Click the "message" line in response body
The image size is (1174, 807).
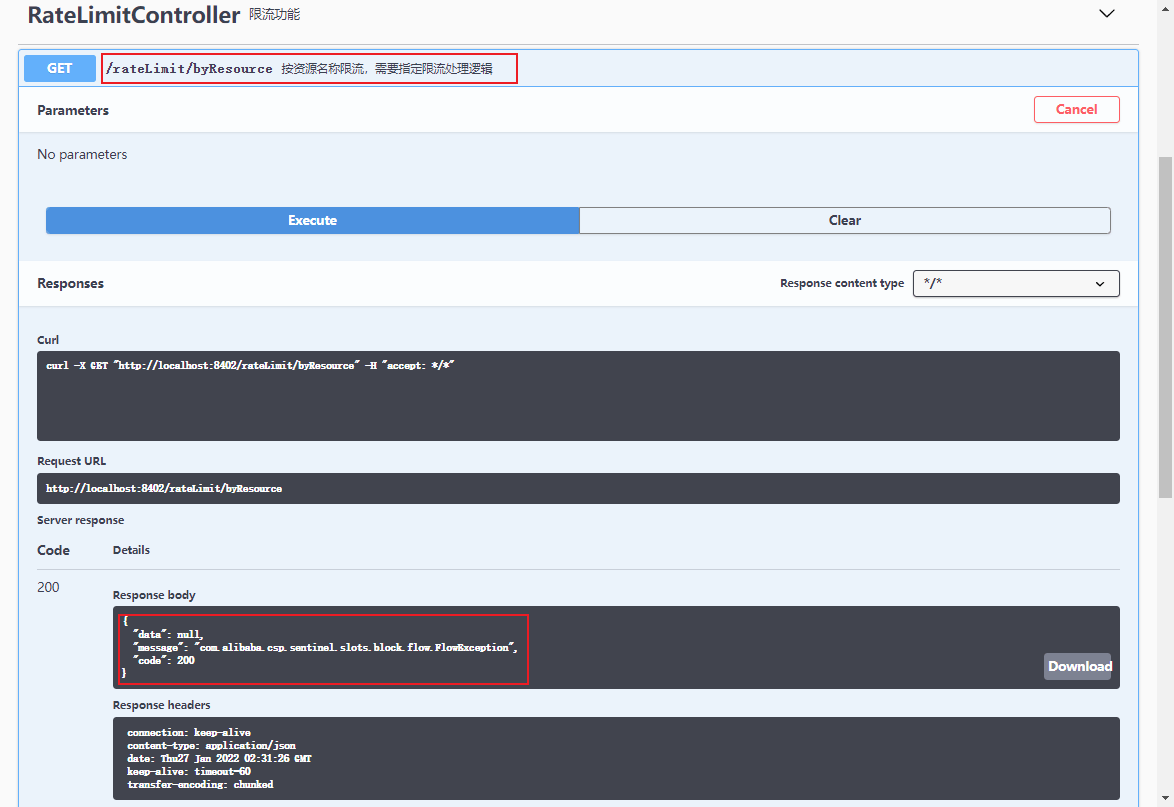pos(324,648)
